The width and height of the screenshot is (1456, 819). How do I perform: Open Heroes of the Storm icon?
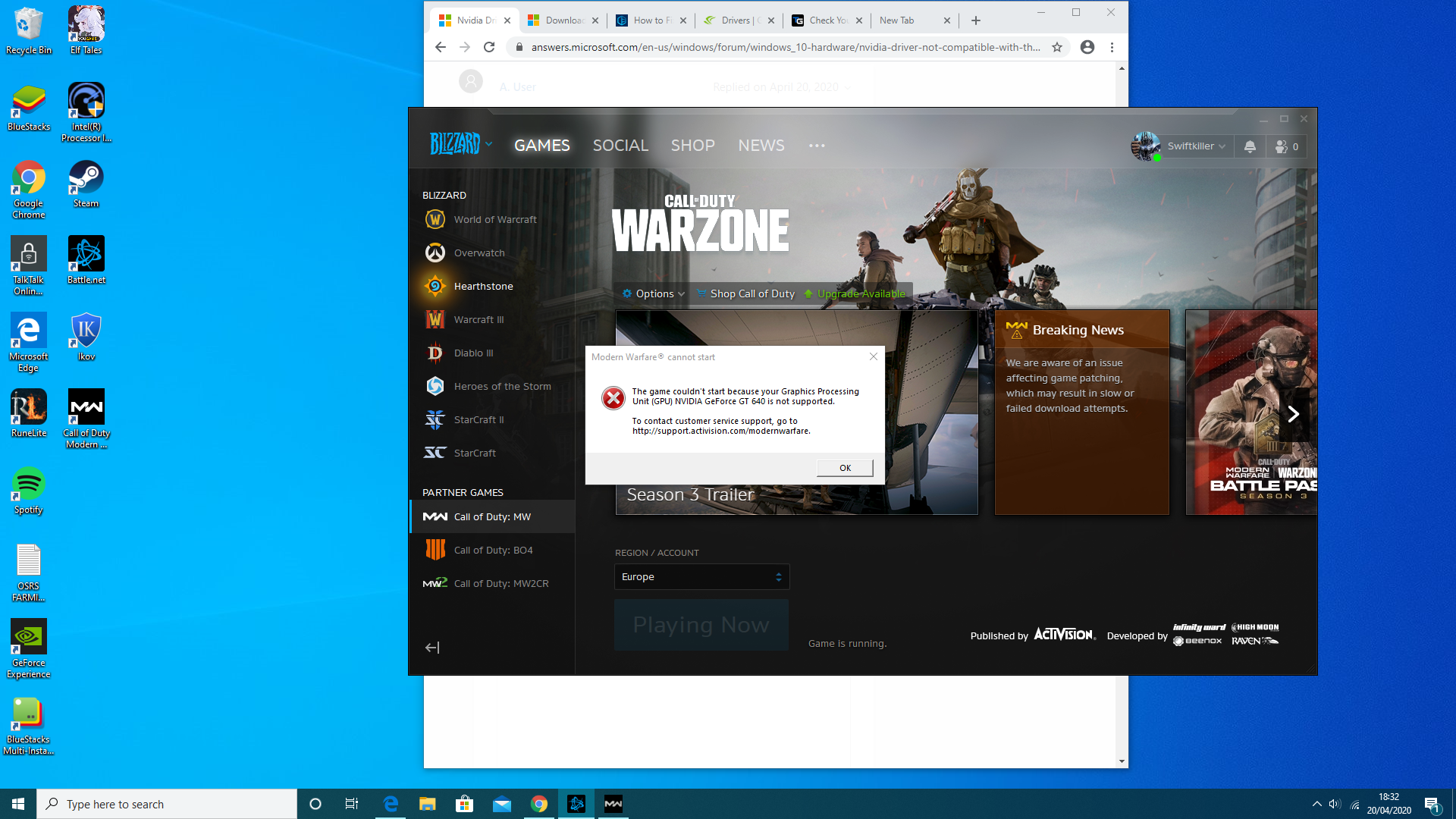coord(435,387)
